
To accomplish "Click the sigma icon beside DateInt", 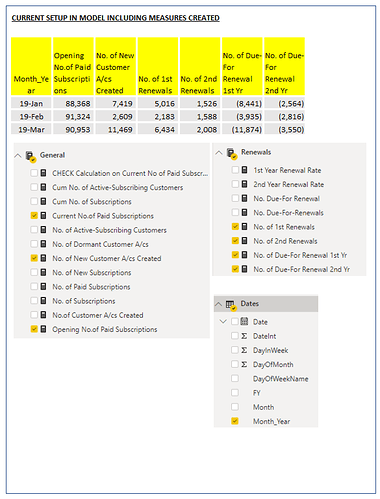I will tap(244, 336).
